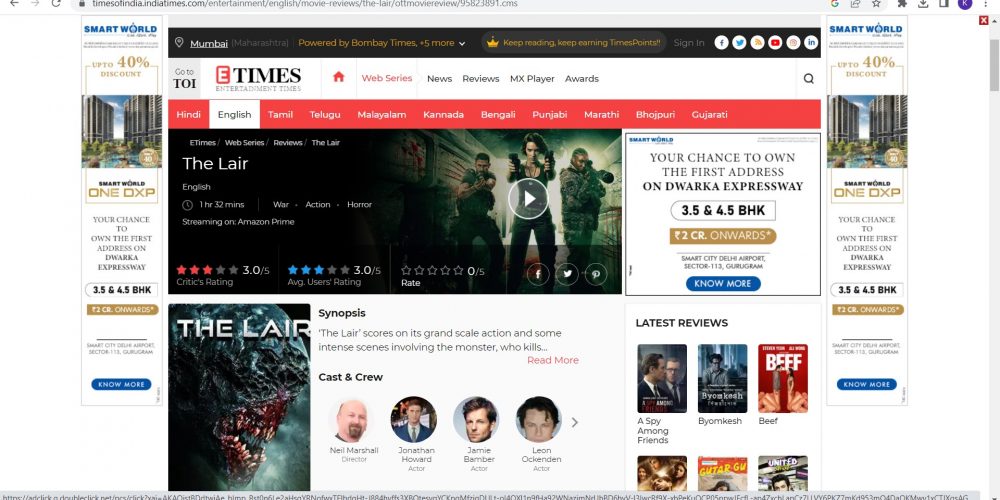
Task: Open the Web Series menu item
Action: pos(387,78)
